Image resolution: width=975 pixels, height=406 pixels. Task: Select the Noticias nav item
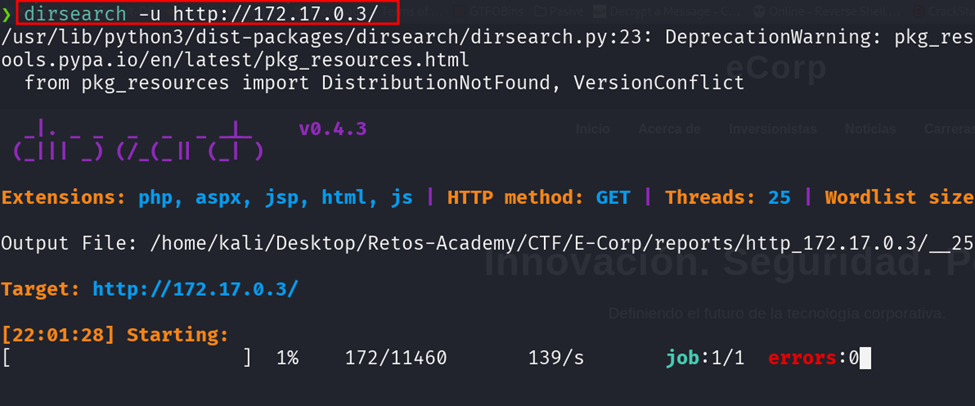pyautogui.click(x=869, y=129)
